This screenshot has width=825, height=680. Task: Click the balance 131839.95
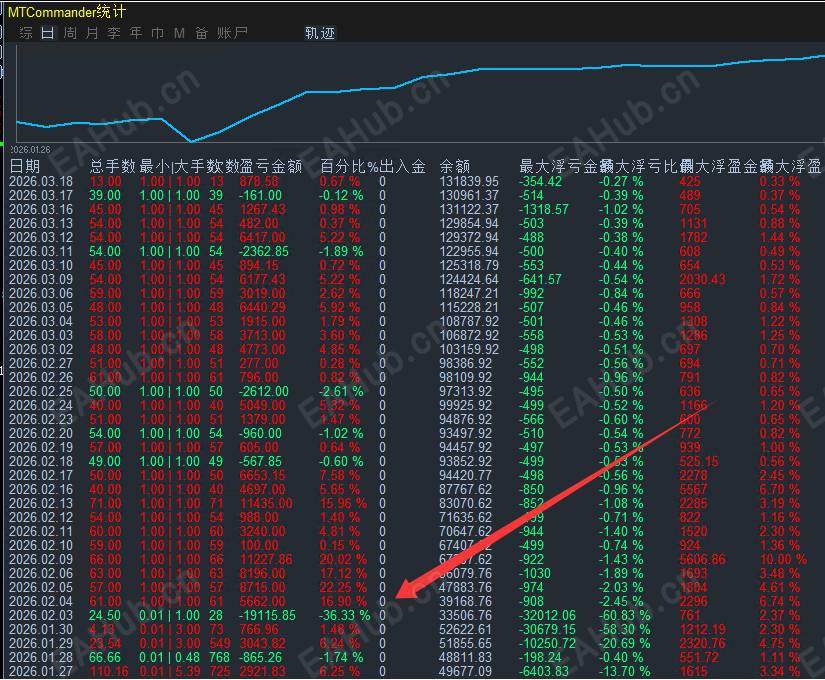469,182
